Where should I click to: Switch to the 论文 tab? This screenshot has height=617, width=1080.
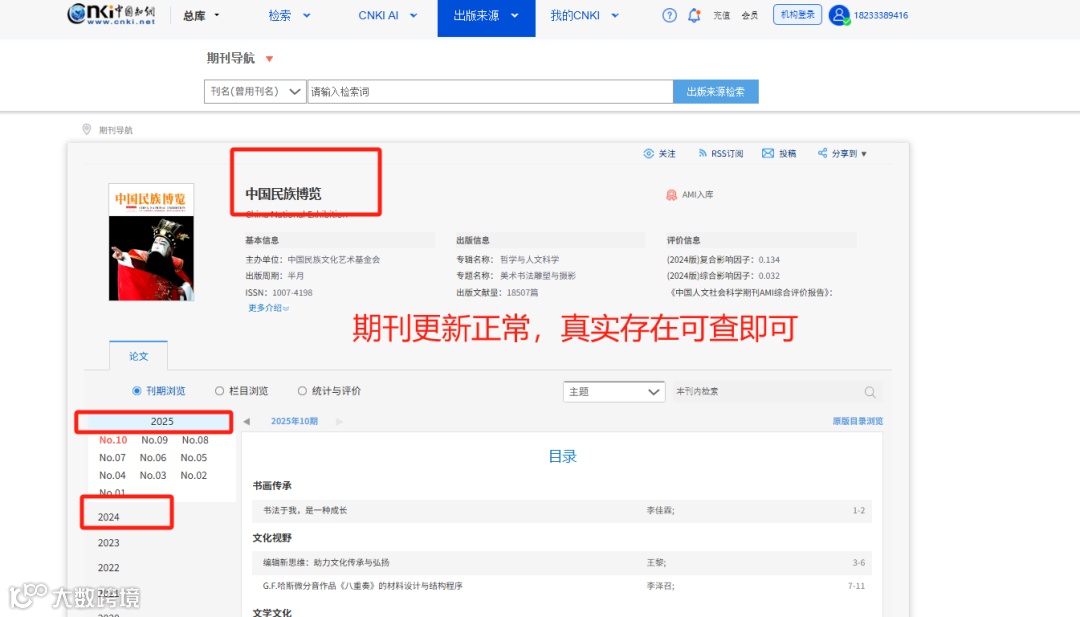point(138,356)
